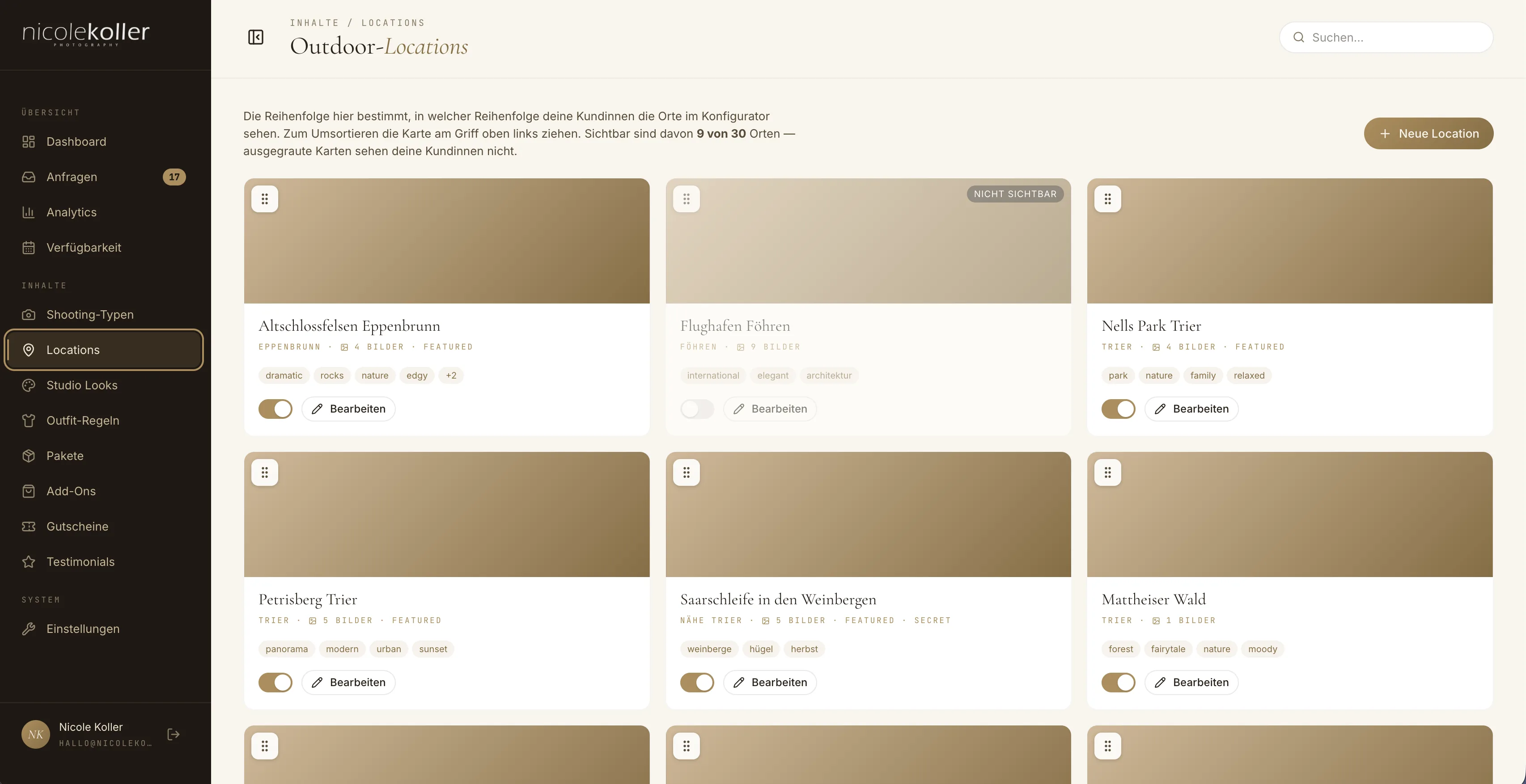Viewport: 1526px width, 784px height.
Task: Open Verfügbarkeit in the sidebar
Action: pyautogui.click(x=104, y=248)
